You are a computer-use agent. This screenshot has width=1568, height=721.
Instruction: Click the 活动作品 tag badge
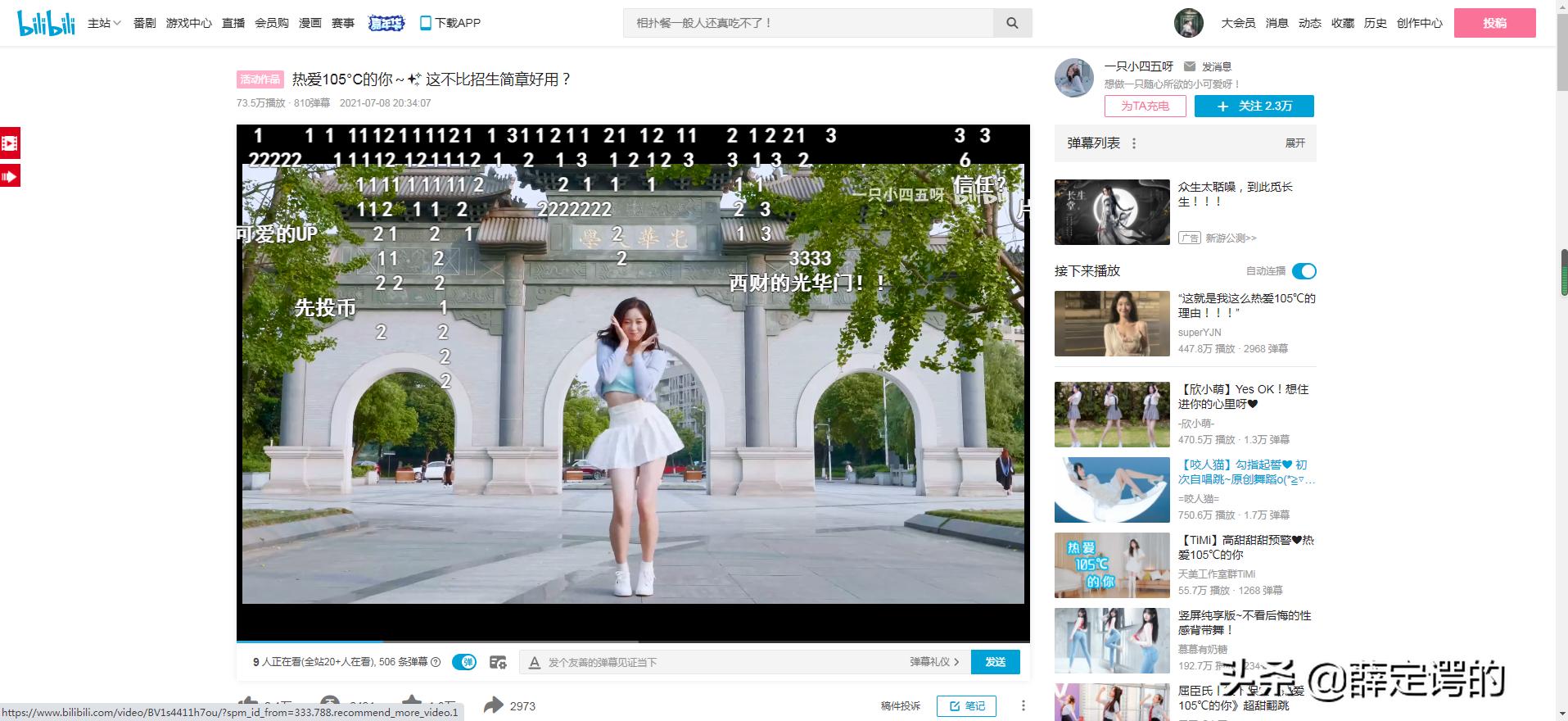point(260,79)
